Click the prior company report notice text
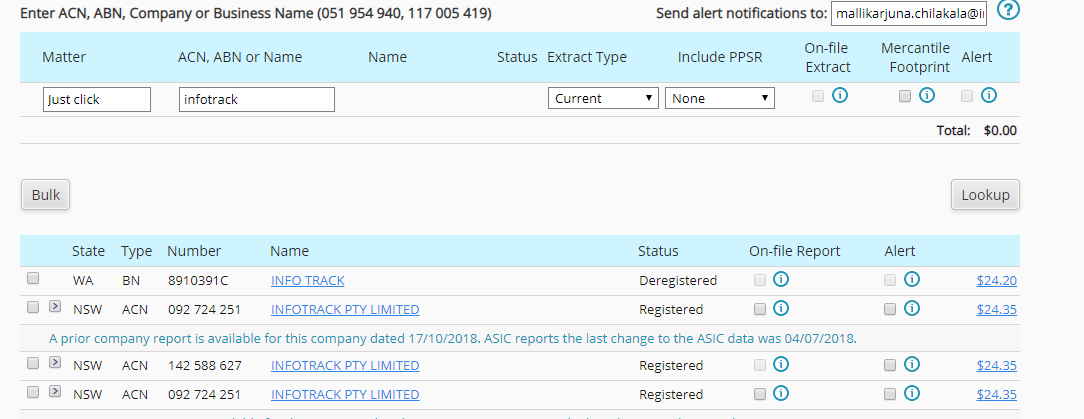This screenshot has width=1084, height=419. point(453,339)
